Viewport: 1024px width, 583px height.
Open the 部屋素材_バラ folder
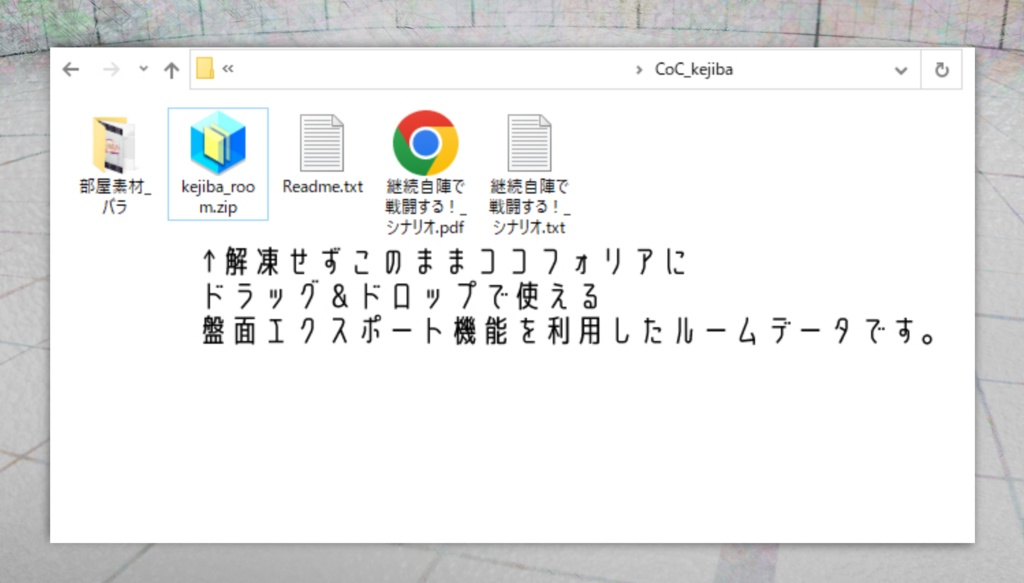113,145
